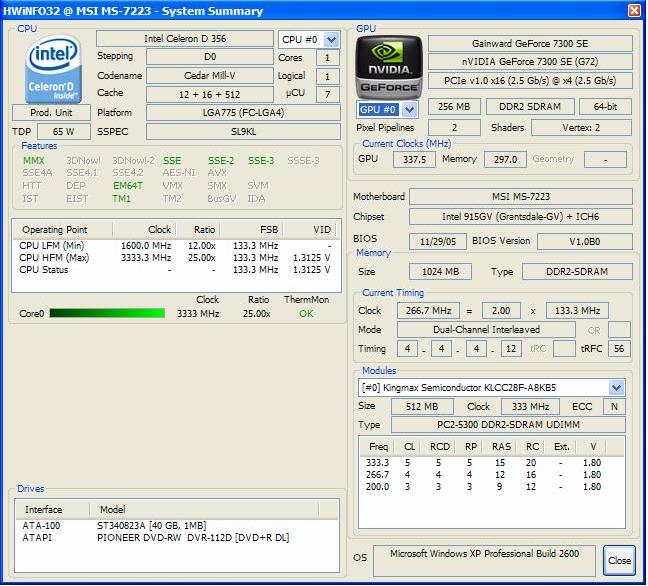Click the SL9KL SSPEC field
The image size is (648, 586).
(x=243, y=132)
